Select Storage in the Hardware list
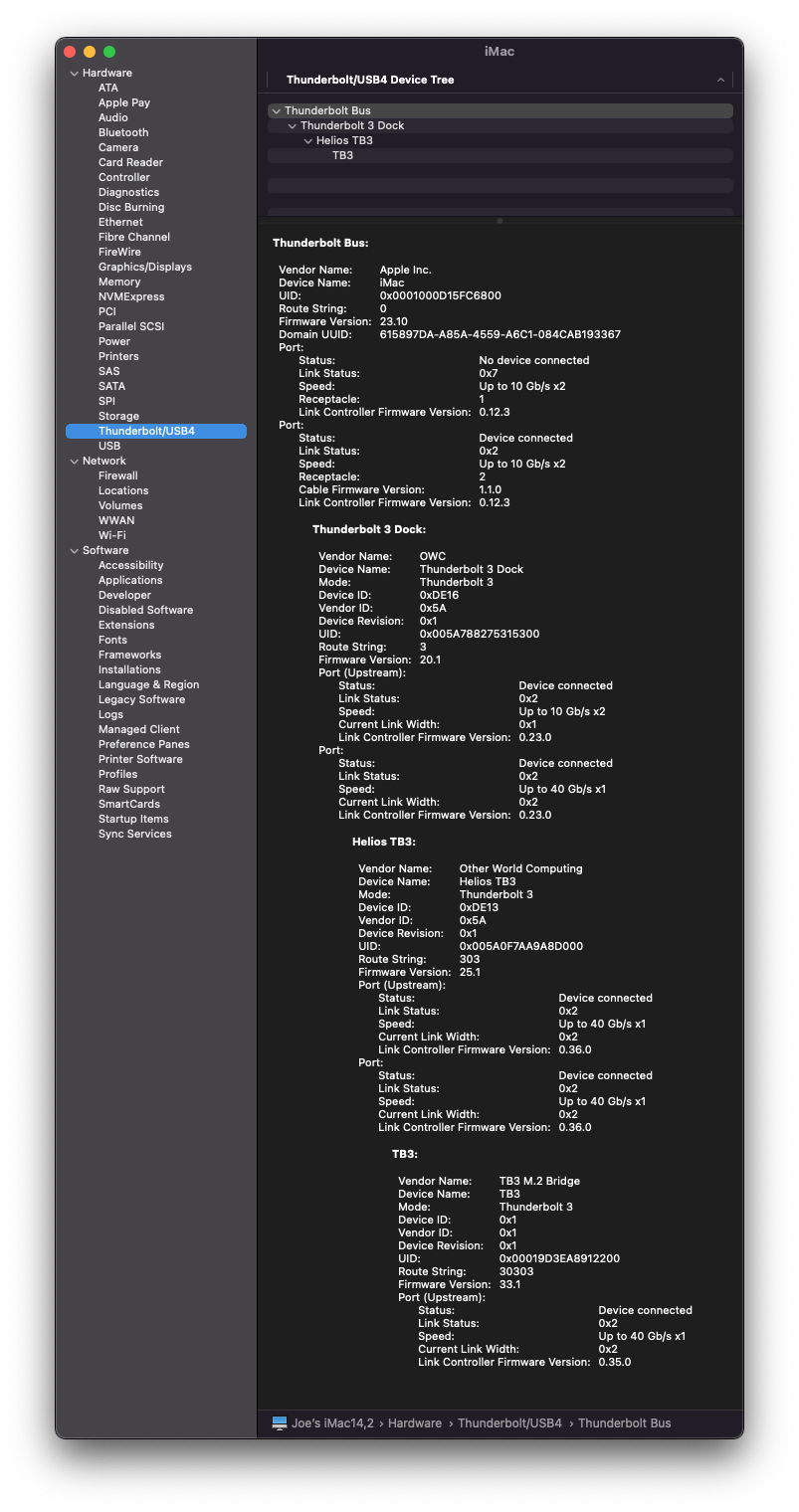Viewport: 799px width, 1512px height. [118, 416]
